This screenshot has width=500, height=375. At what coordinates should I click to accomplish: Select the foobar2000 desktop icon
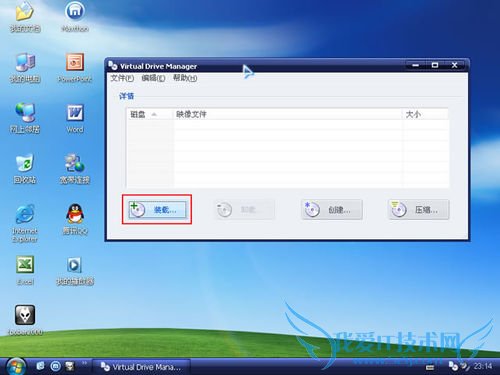[x=25, y=320]
